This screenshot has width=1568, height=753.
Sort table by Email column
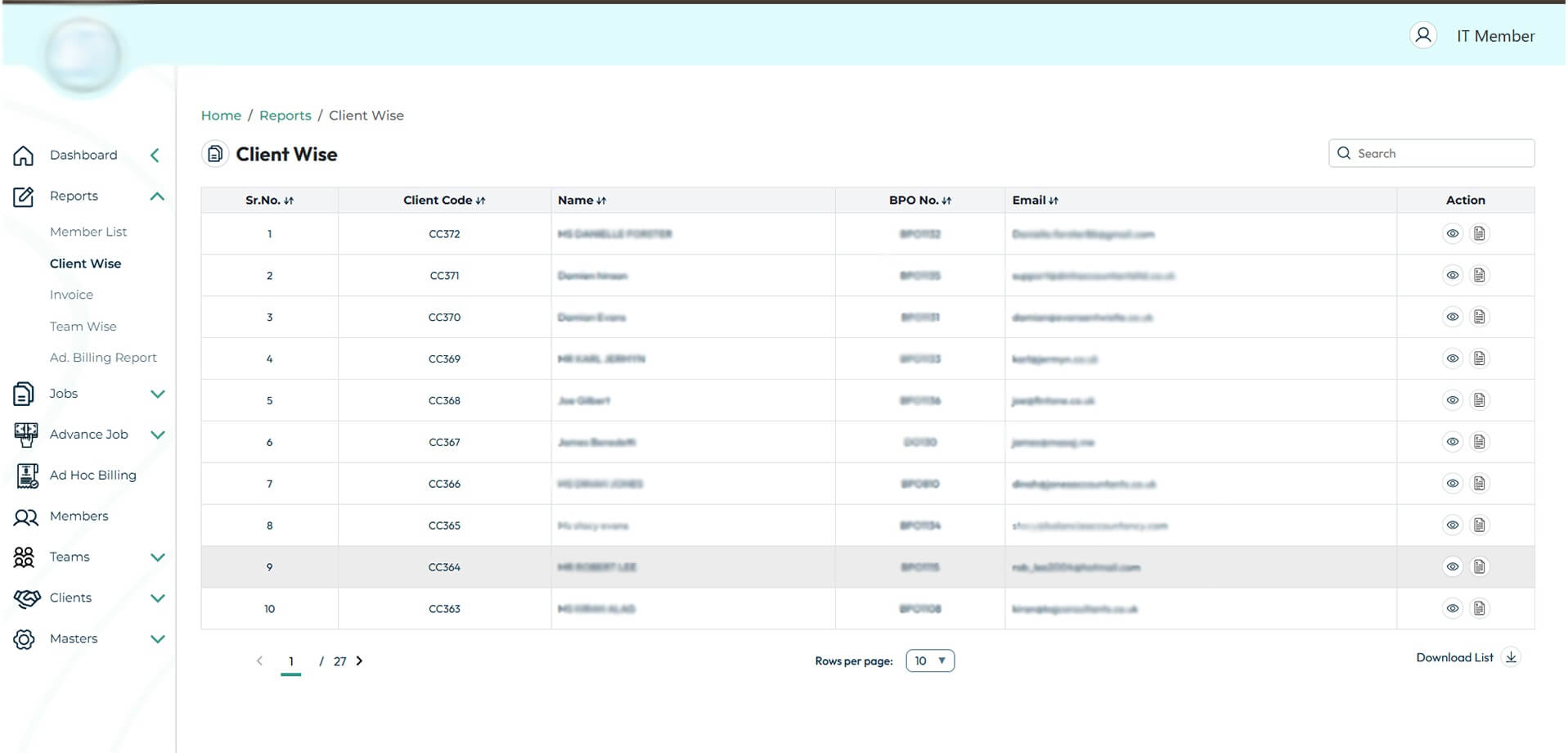[1035, 200]
